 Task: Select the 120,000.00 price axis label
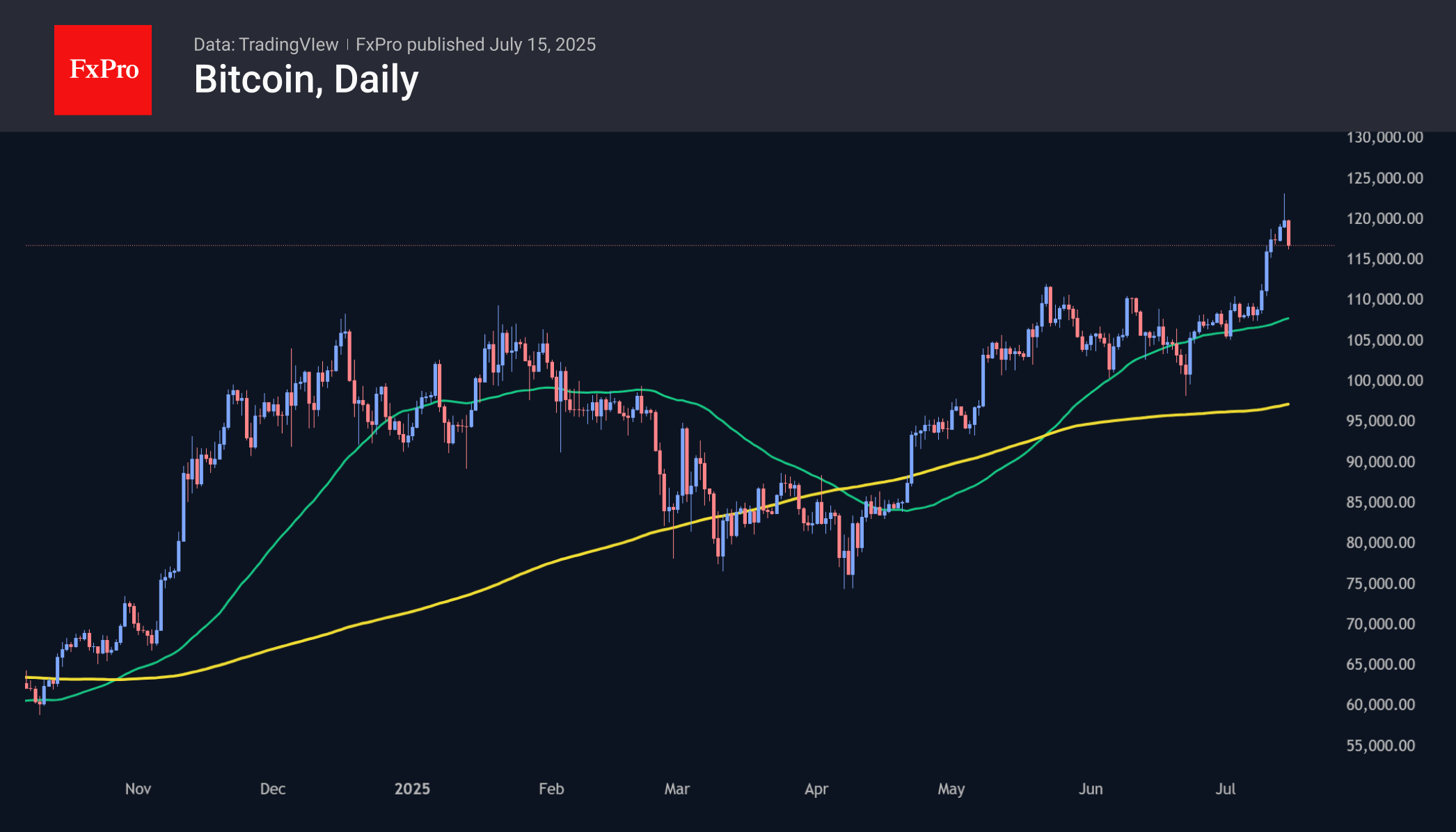click(x=1384, y=218)
